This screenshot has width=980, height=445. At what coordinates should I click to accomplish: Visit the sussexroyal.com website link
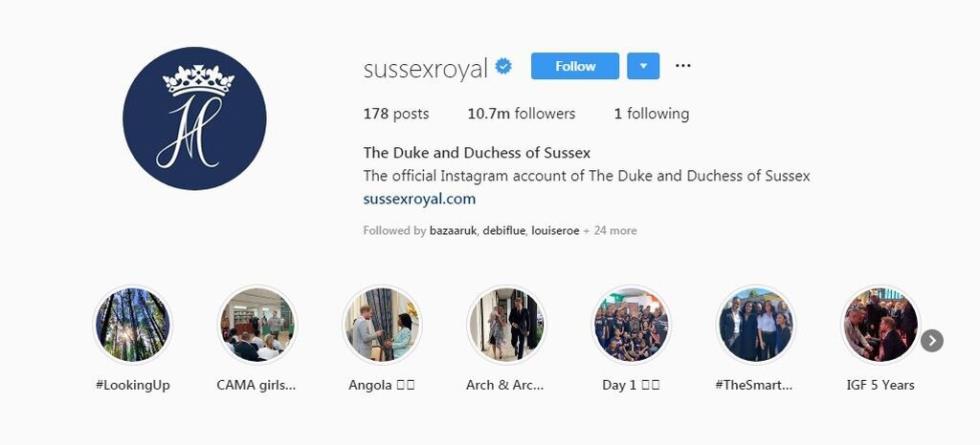(419, 199)
